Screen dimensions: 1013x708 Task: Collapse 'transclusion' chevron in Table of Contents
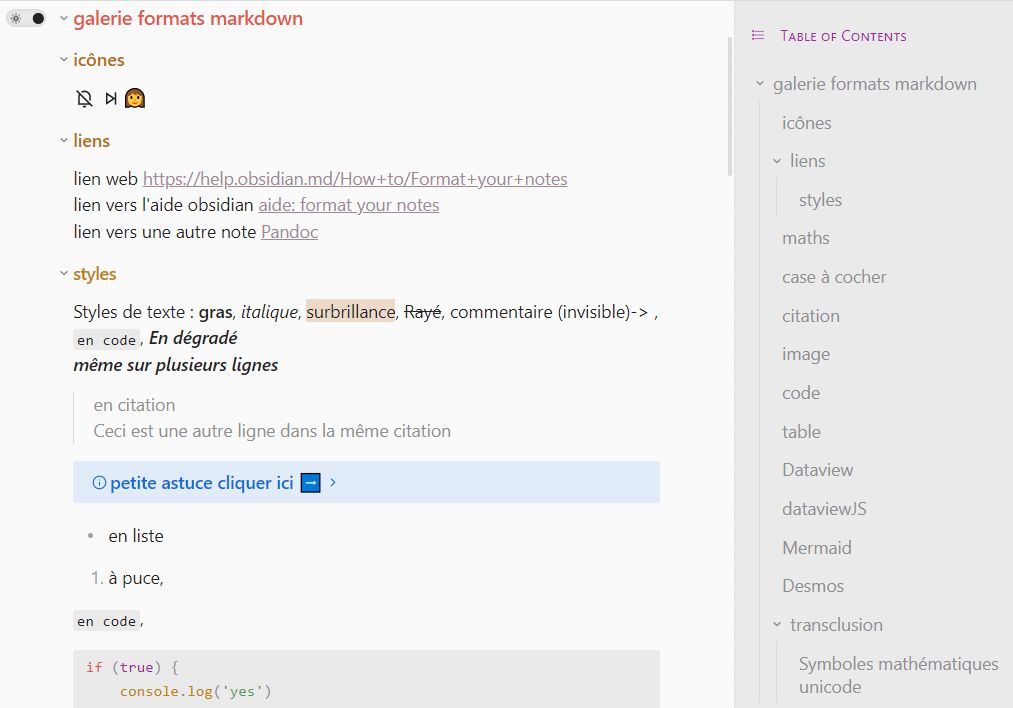pos(777,625)
